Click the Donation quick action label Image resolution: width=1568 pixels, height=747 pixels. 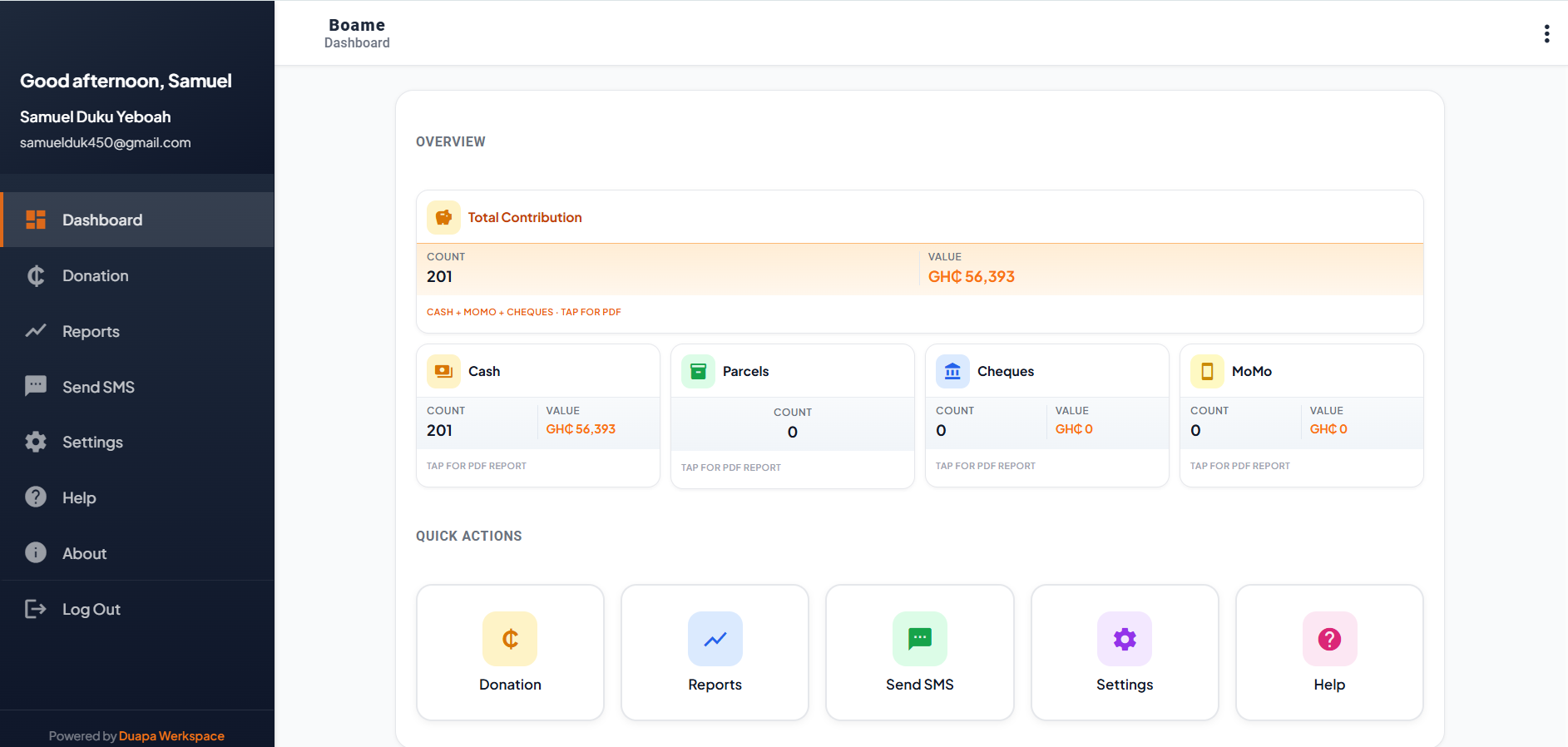(x=510, y=685)
